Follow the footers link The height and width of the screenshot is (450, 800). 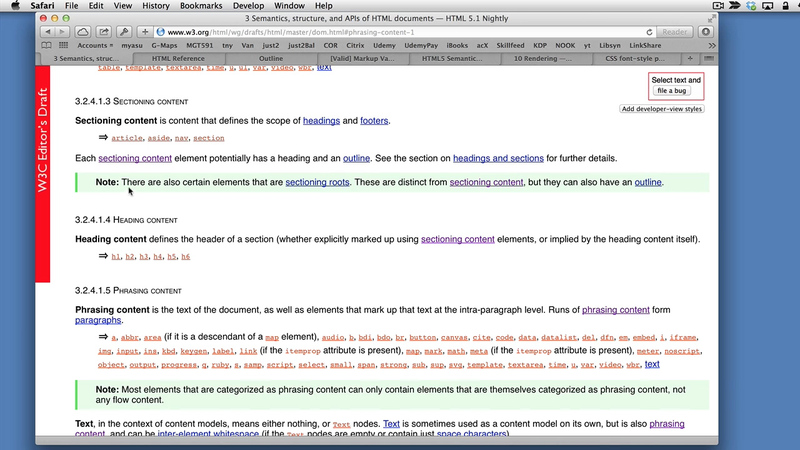[374, 121]
